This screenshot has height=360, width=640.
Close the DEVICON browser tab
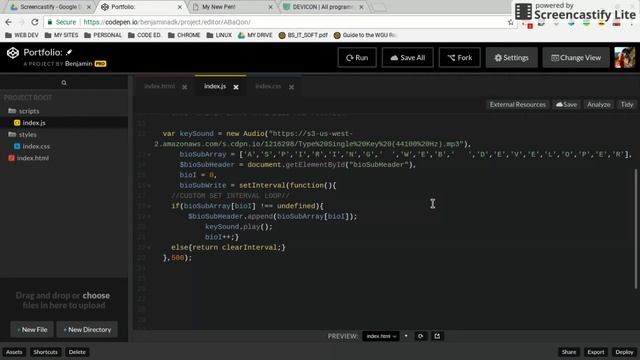click(361, 7)
